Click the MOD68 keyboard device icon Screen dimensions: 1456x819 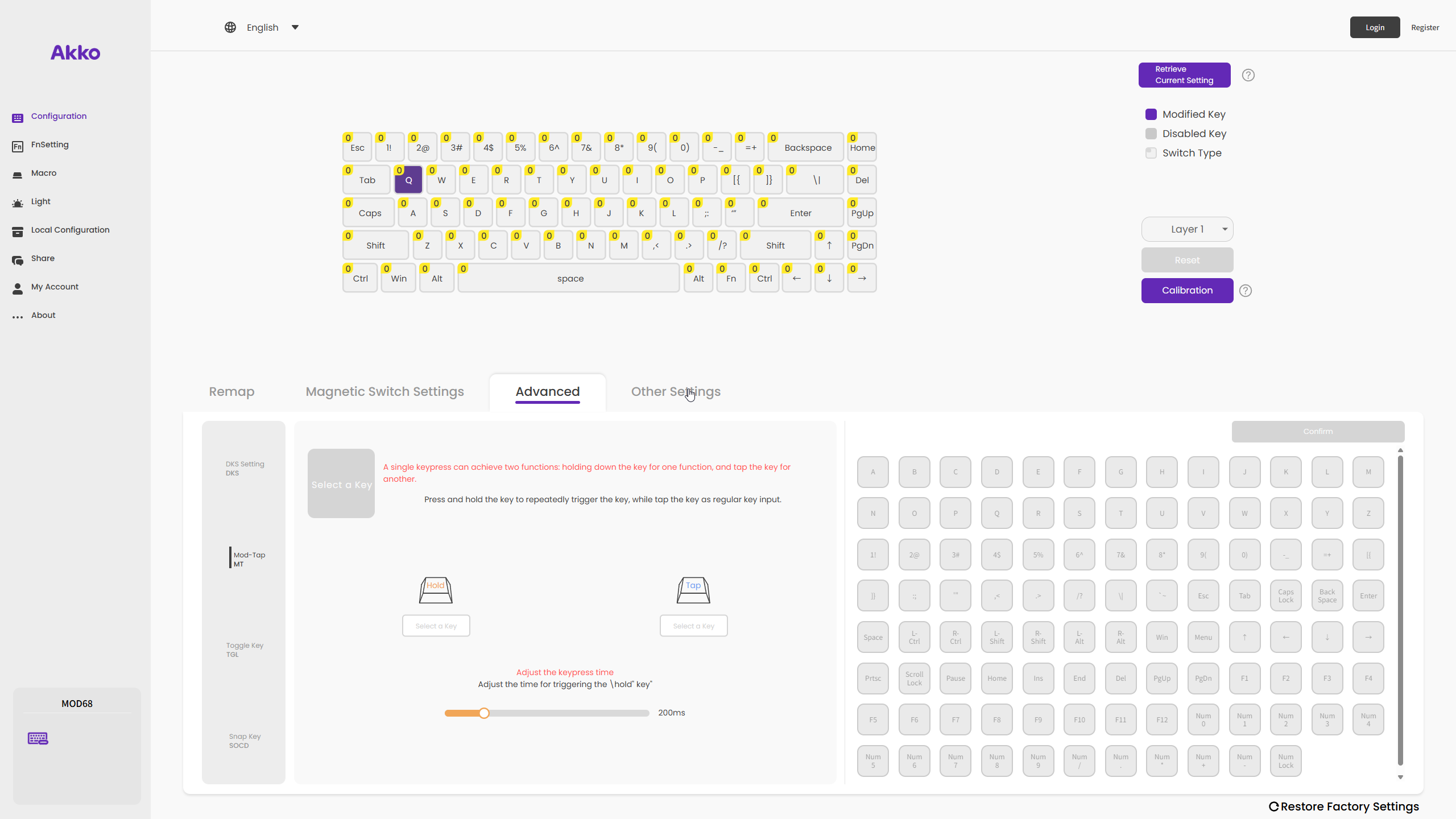[38, 738]
